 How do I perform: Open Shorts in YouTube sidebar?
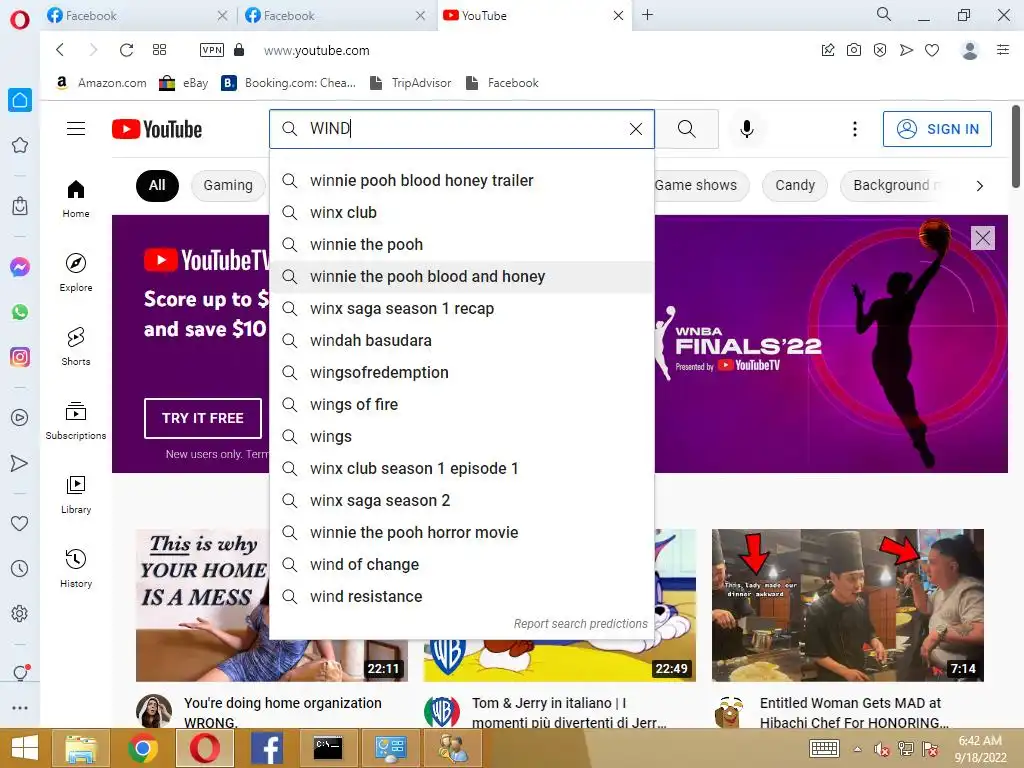76,346
